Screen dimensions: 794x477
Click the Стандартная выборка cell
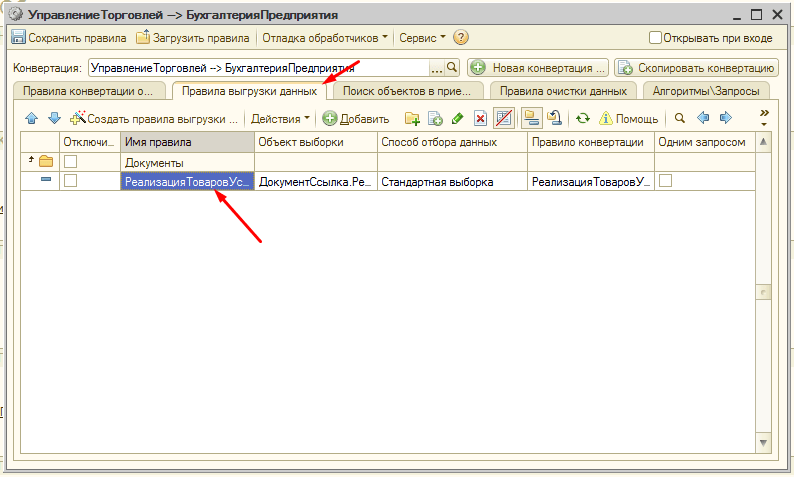coord(452,181)
